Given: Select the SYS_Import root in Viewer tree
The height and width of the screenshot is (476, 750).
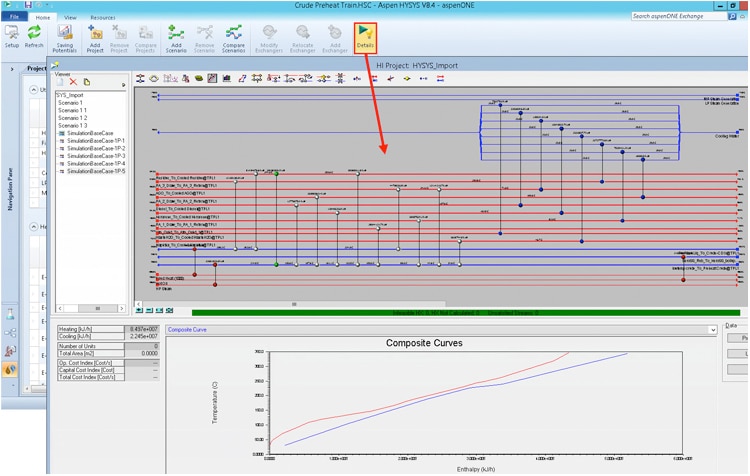Looking at the screenshot, I should (x=70, y=95).
